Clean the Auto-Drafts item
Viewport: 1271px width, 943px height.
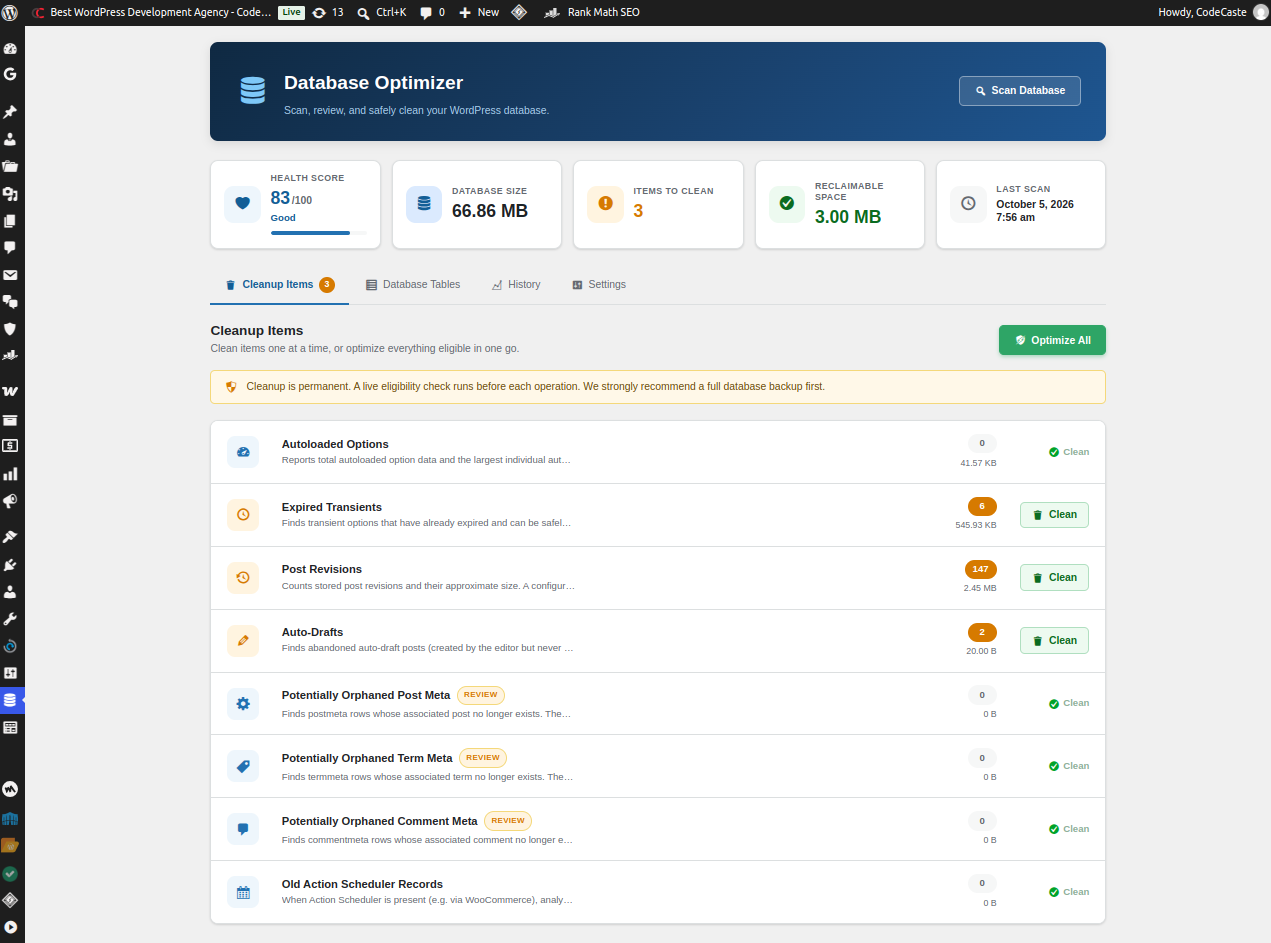point(1054,641)
